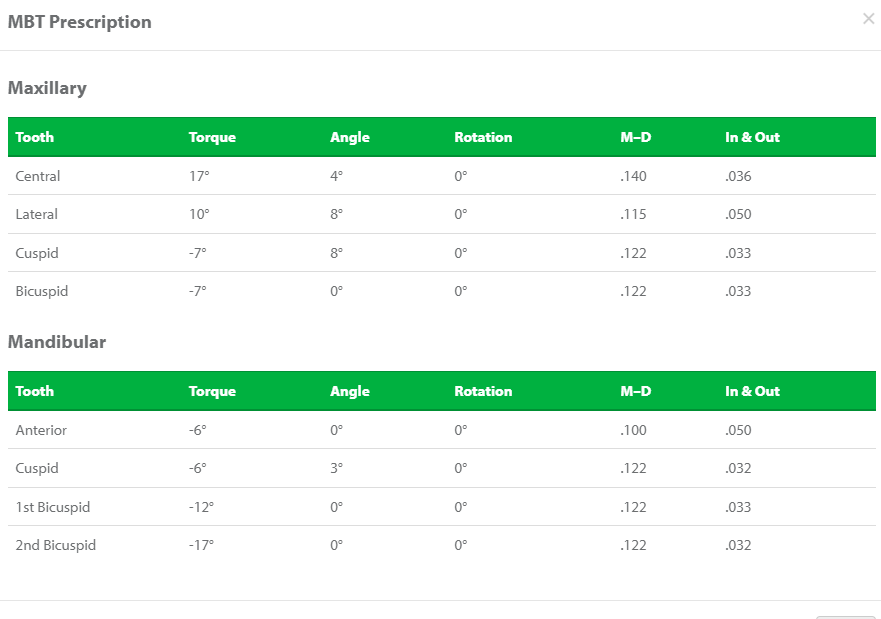Select the 1st Bicuspid row
Image resolution: width=881 pixels, height=619 pixels.
point(442,507)
